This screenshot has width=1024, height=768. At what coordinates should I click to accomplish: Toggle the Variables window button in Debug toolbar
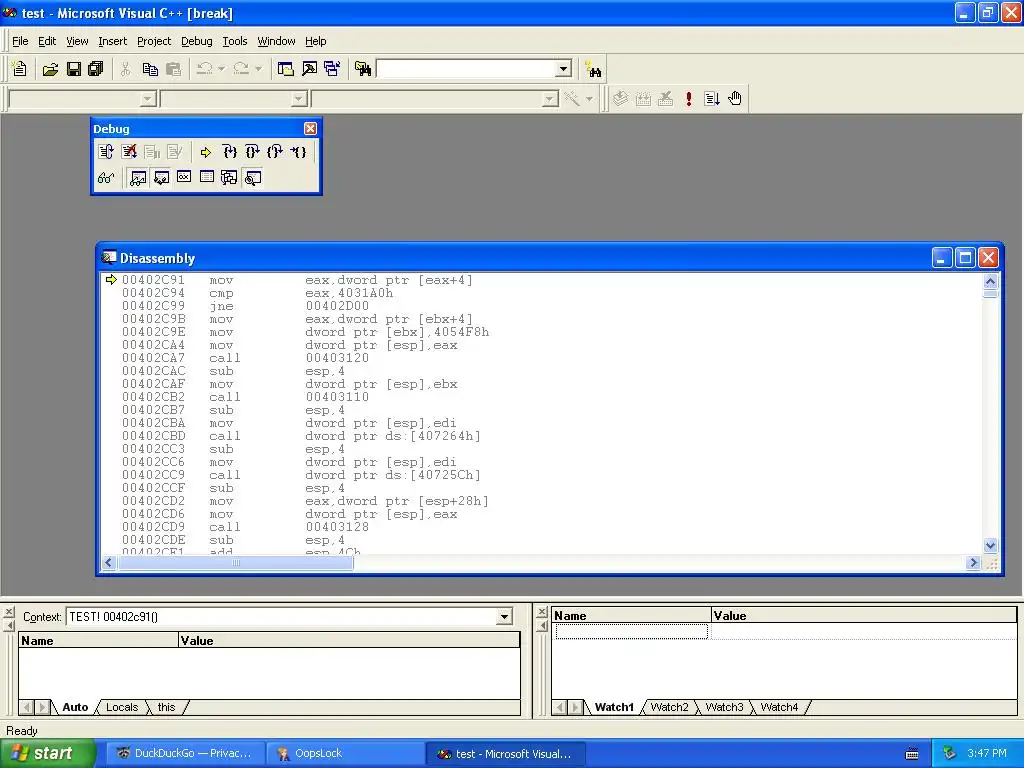pos(161,178)
